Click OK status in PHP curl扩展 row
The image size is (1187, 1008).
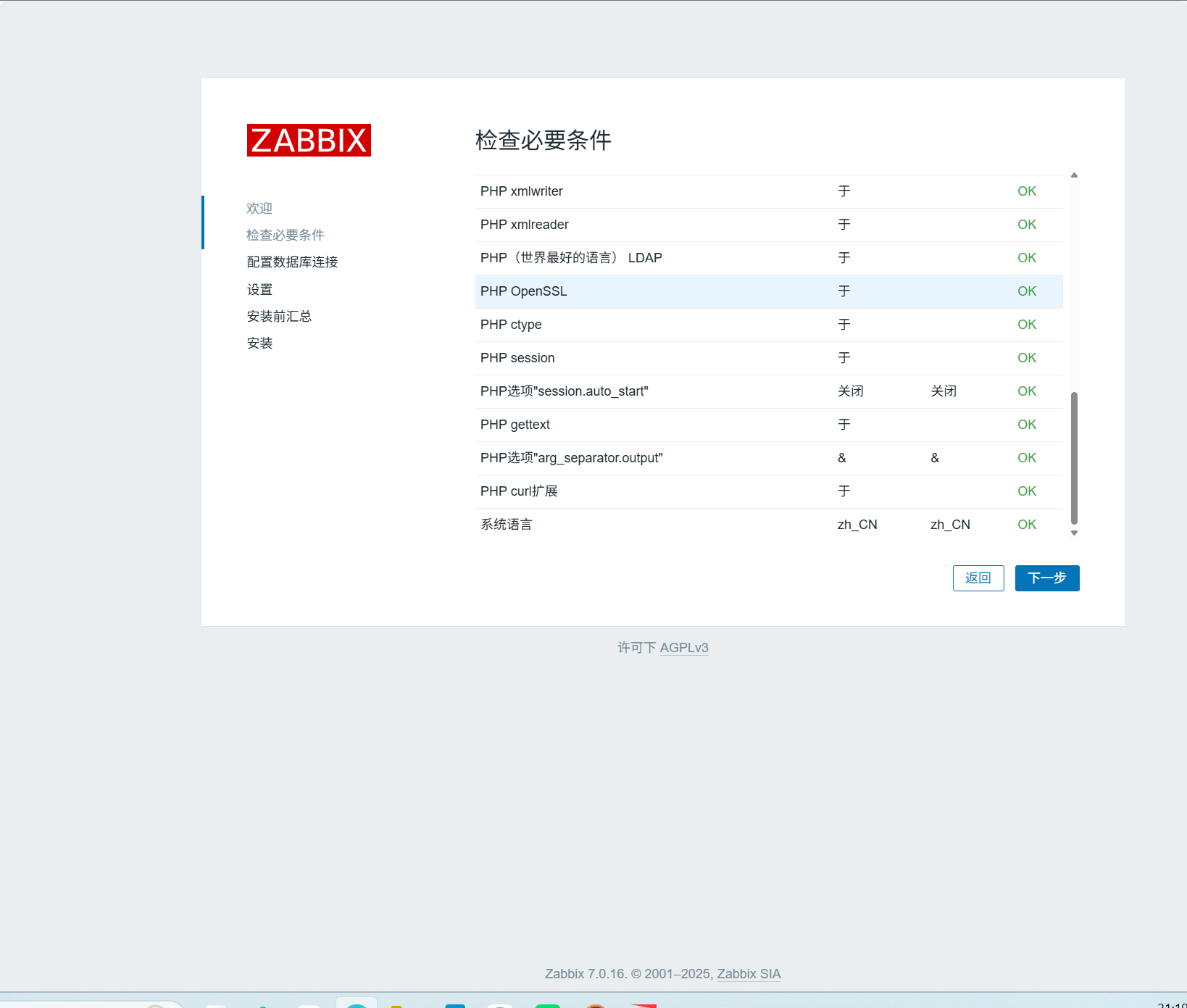1027,491
